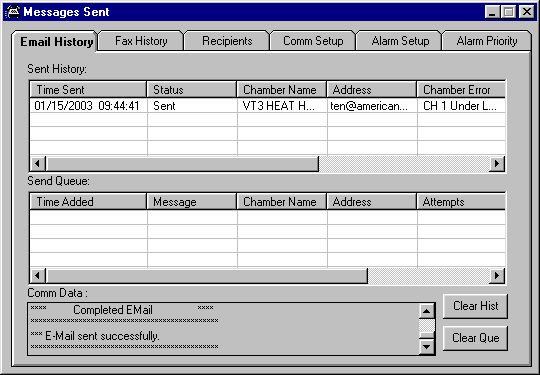540x375 pixels.
Task: Click Chamber Name header in Sent History
Action: (x=282, y=90)
